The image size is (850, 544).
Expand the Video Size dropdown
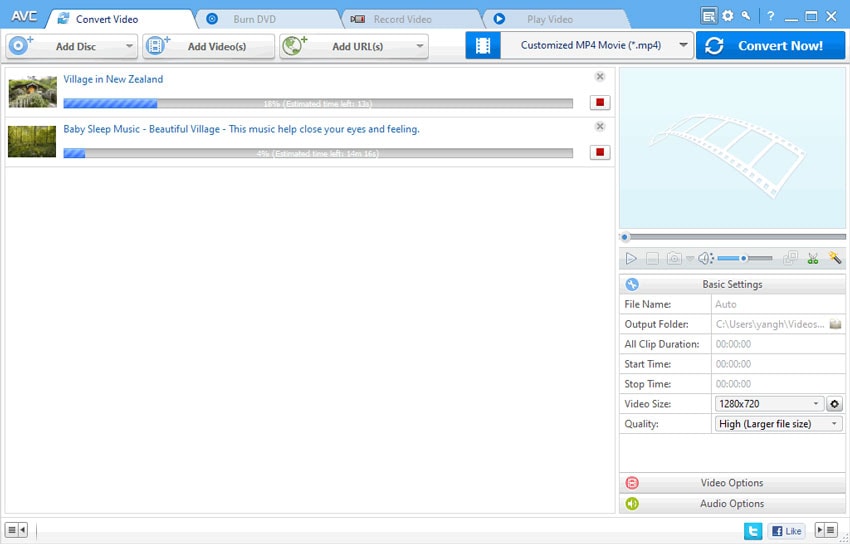pos(769,404)
